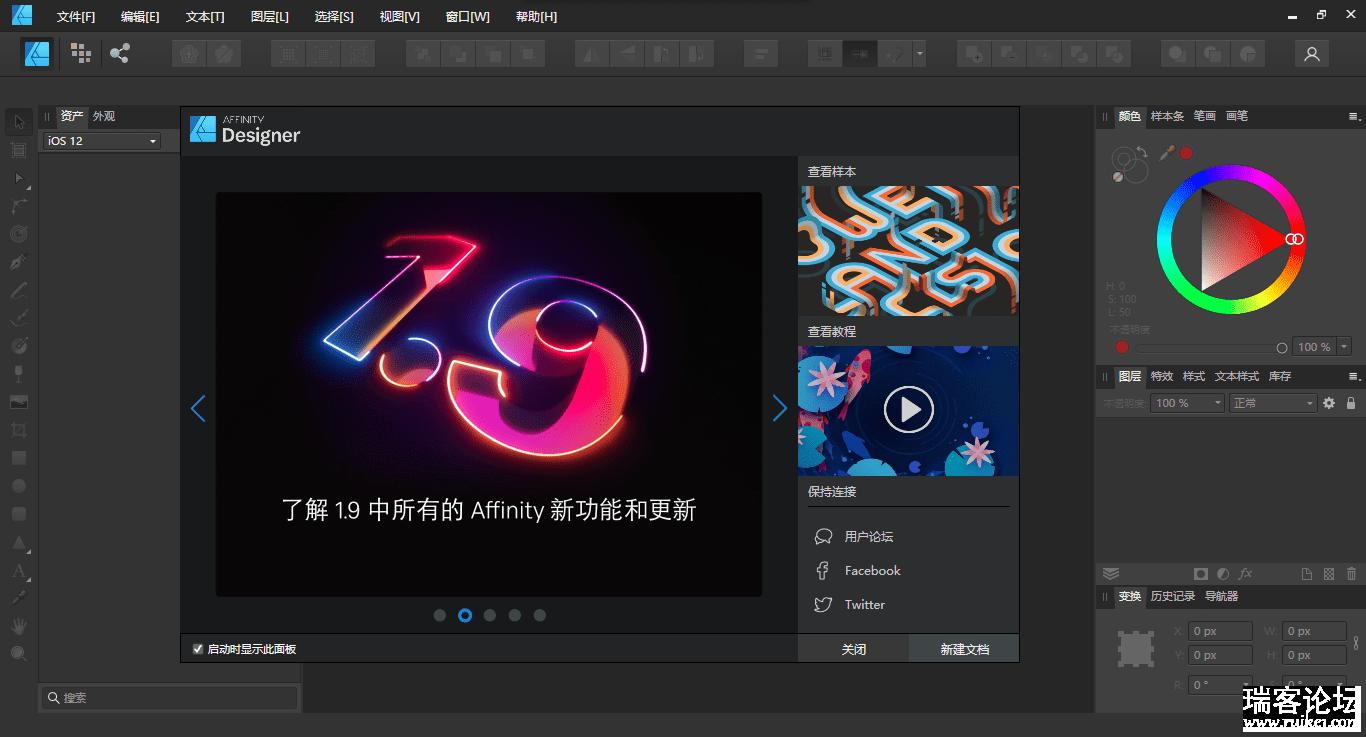Select the Pencil tool
The image size is (1366, 737).
tap(18, 290)
